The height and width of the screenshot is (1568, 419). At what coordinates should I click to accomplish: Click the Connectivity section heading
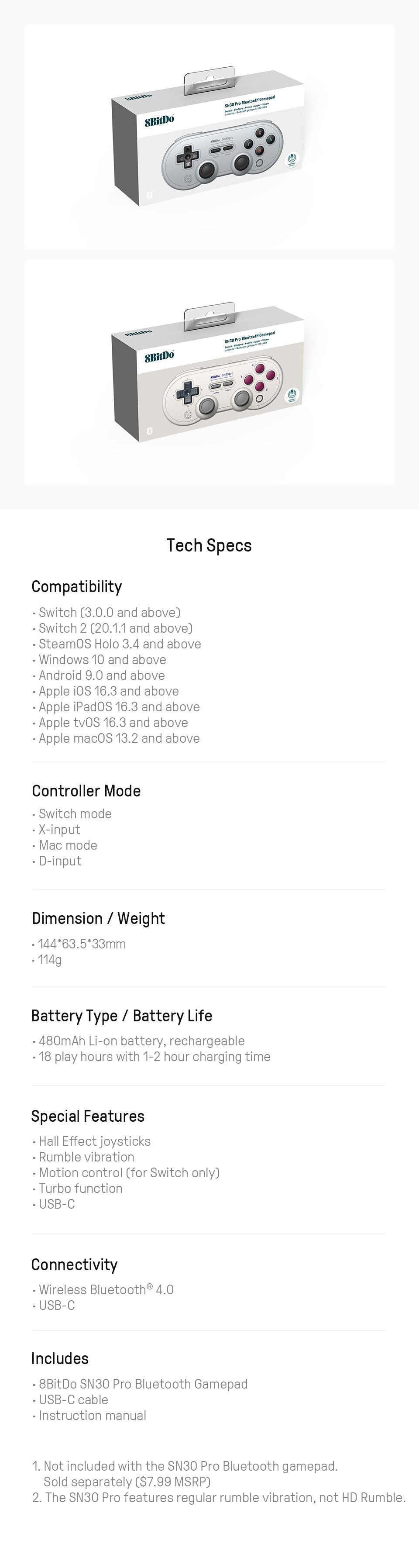point(74,1265)
